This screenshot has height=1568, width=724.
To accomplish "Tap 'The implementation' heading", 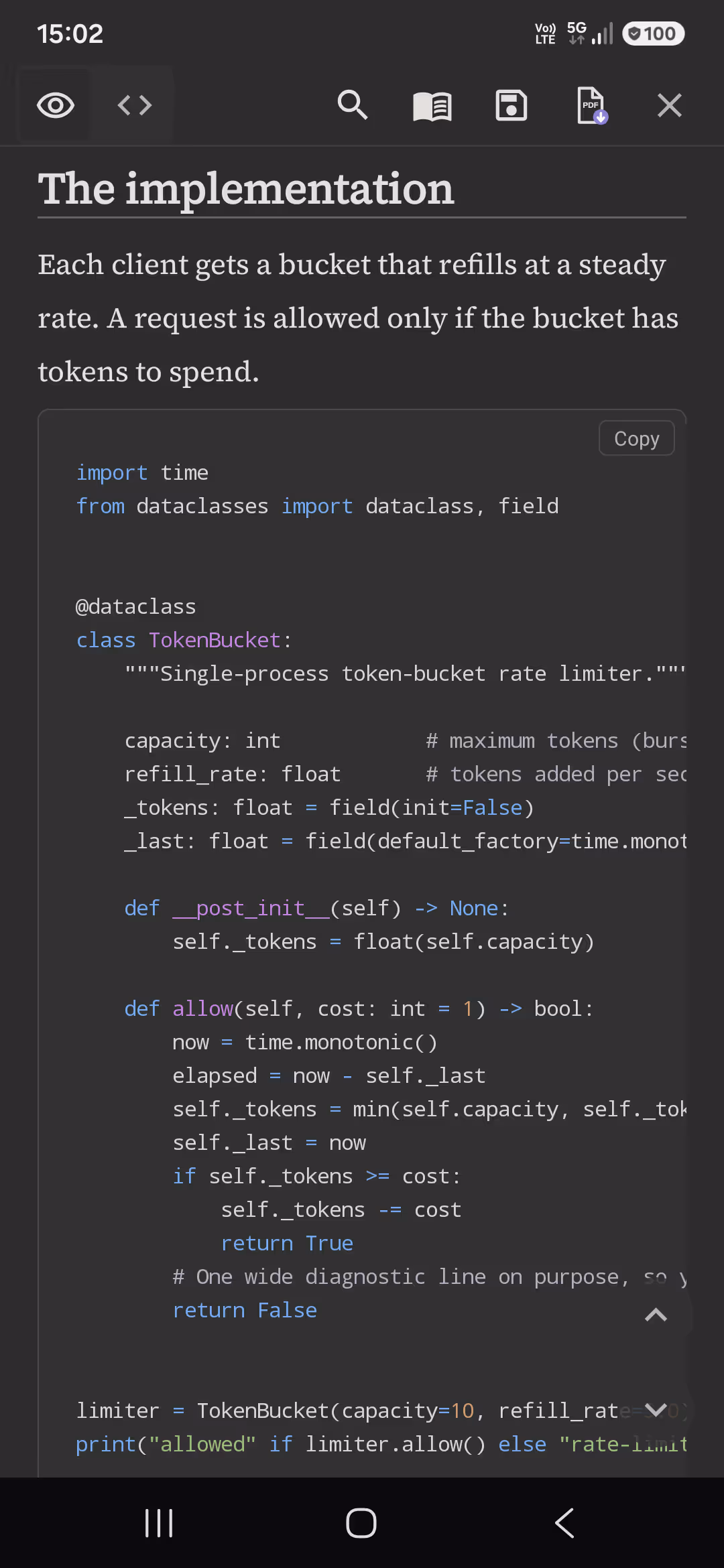I will point(246,188).
